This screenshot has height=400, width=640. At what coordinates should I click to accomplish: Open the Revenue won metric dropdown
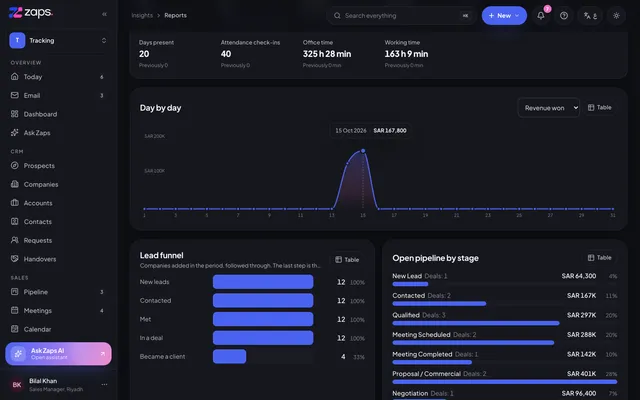[549, 108]
